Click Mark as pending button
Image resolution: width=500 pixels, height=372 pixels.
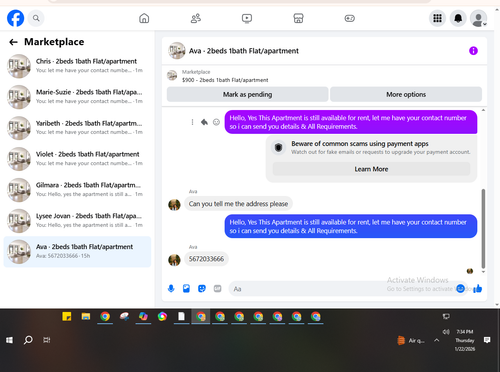pyautogui.click(x=247, y=94)
